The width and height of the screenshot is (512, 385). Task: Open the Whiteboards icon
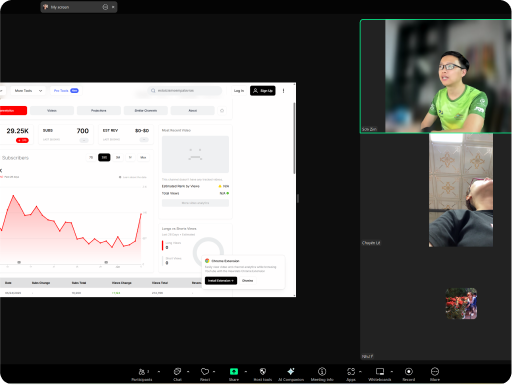click(380, 371)
